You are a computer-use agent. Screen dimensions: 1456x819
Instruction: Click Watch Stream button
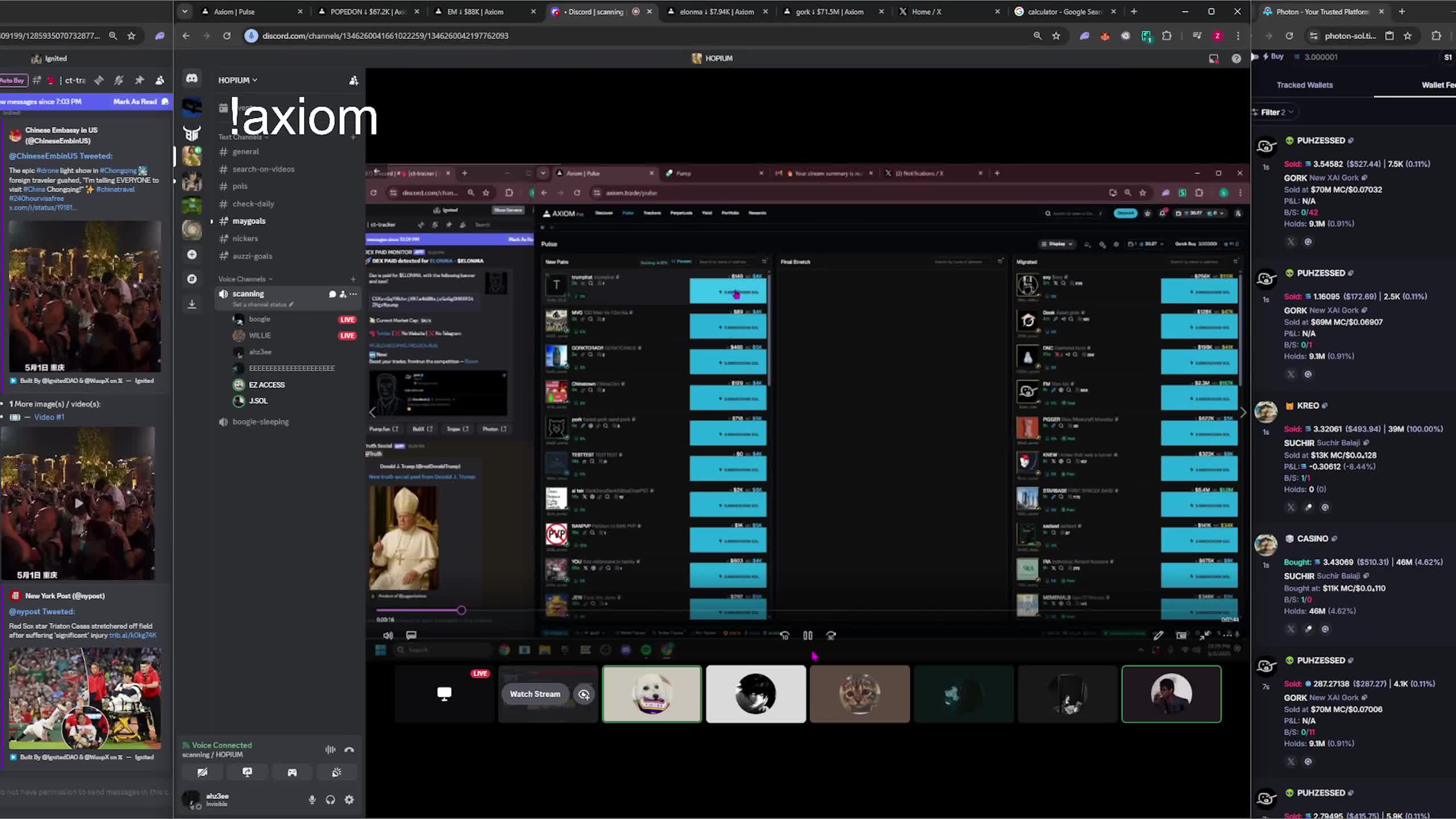click(535, 694)
